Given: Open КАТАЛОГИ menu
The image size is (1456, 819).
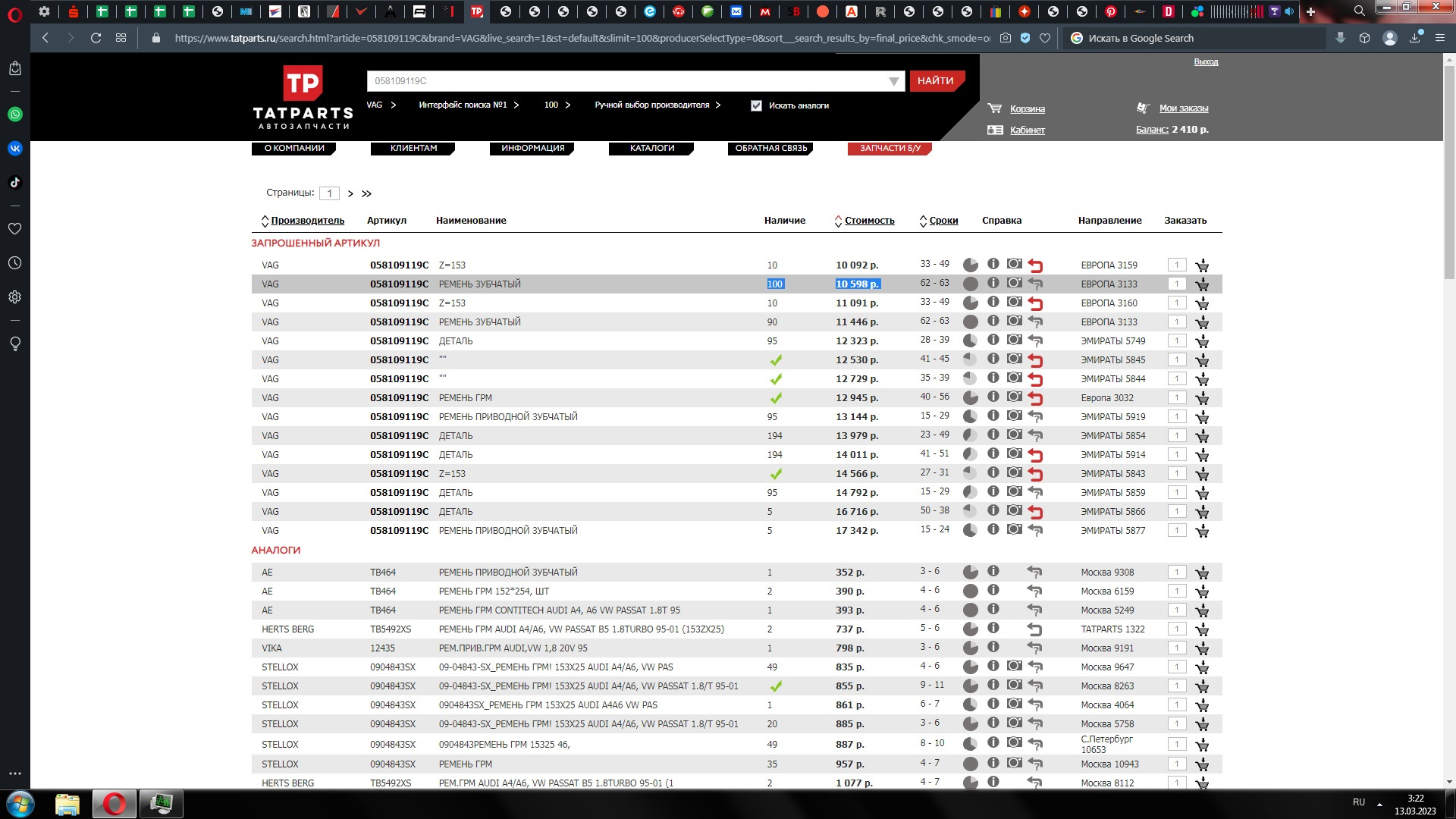Looking at the screenshot, I should (651, 149).
